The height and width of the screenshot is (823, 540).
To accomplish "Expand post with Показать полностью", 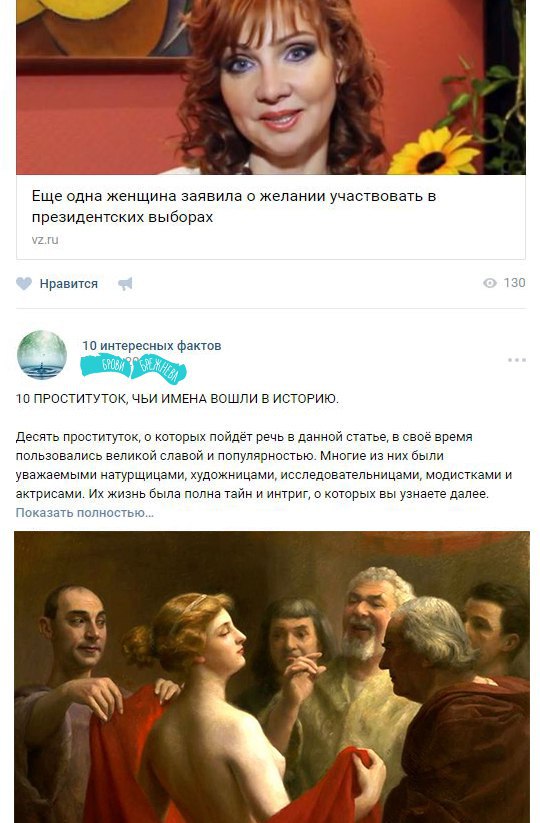I will tap(84, 513).
